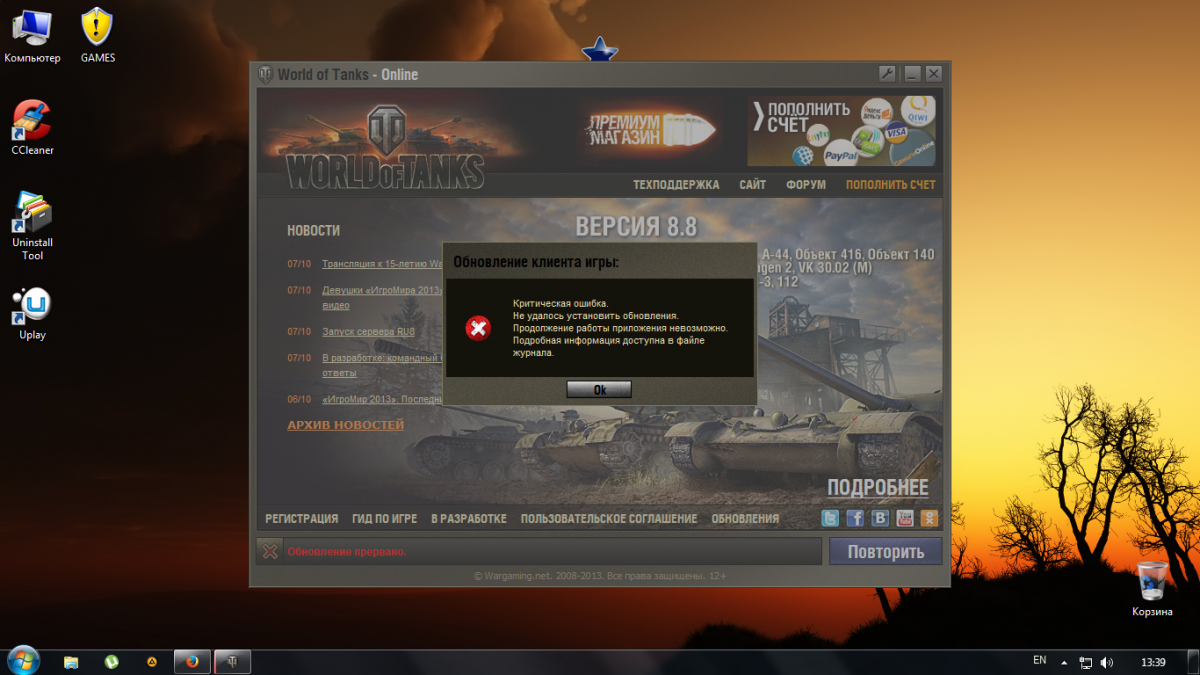Open 06/10 news item «ИгроМир 2013»
The image size is (1200, 675).
[x=382, y=399]
